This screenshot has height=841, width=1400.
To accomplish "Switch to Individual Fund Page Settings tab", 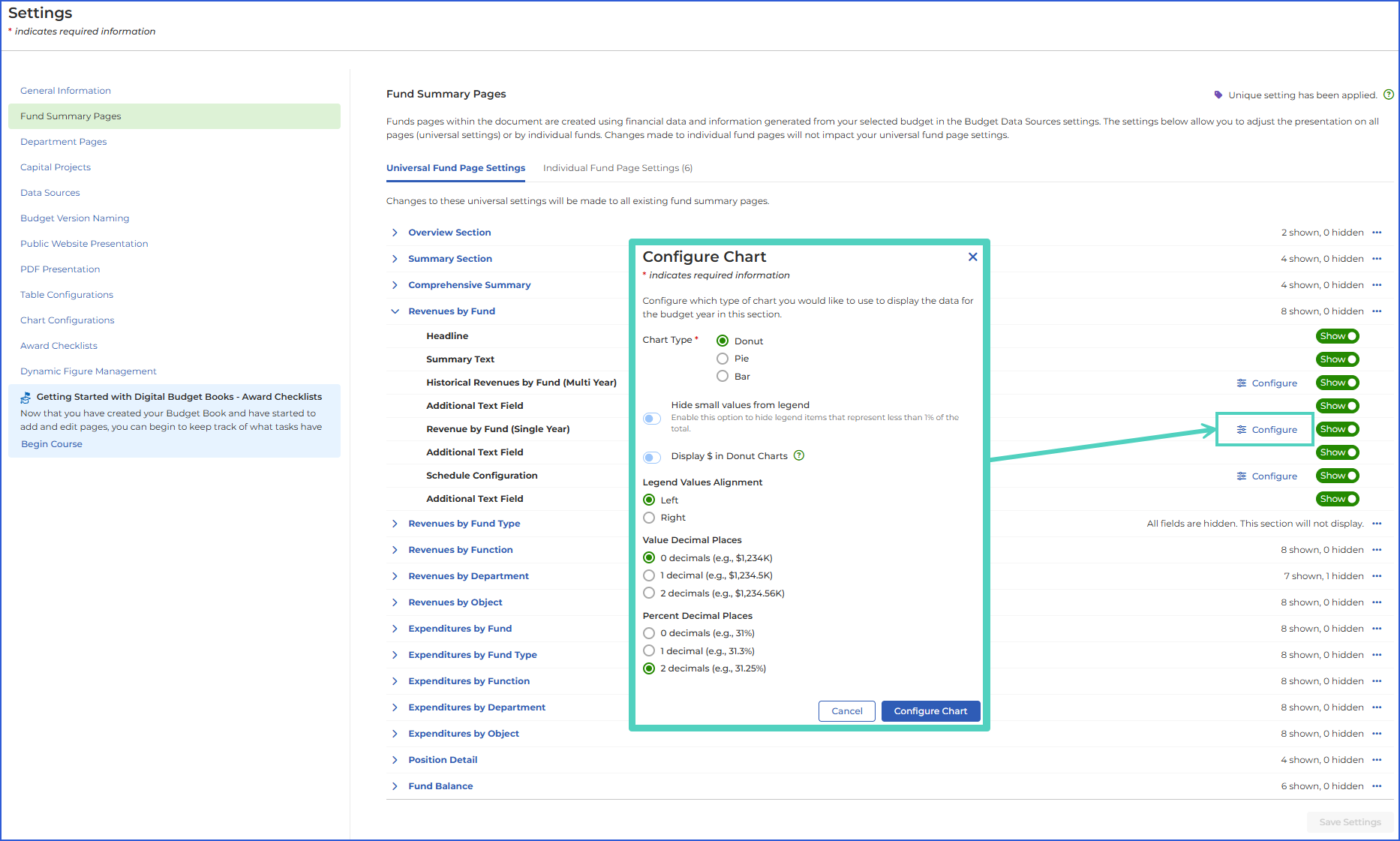I will pos(617,168).
